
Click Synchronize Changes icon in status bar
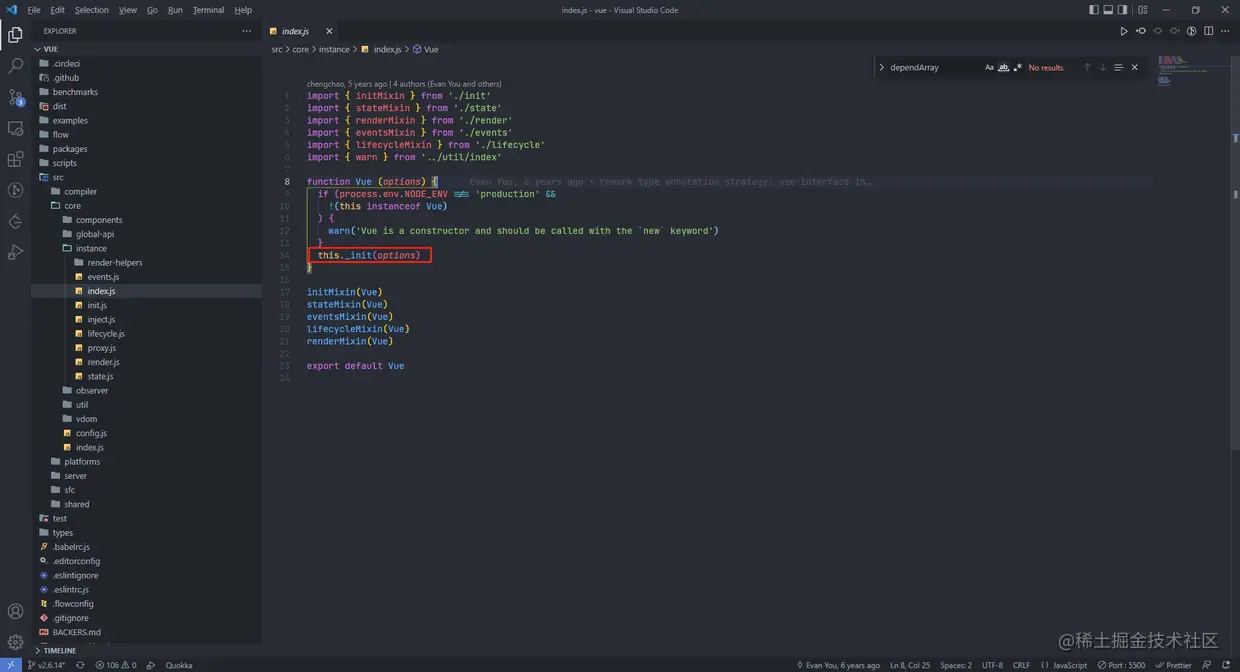80,665
